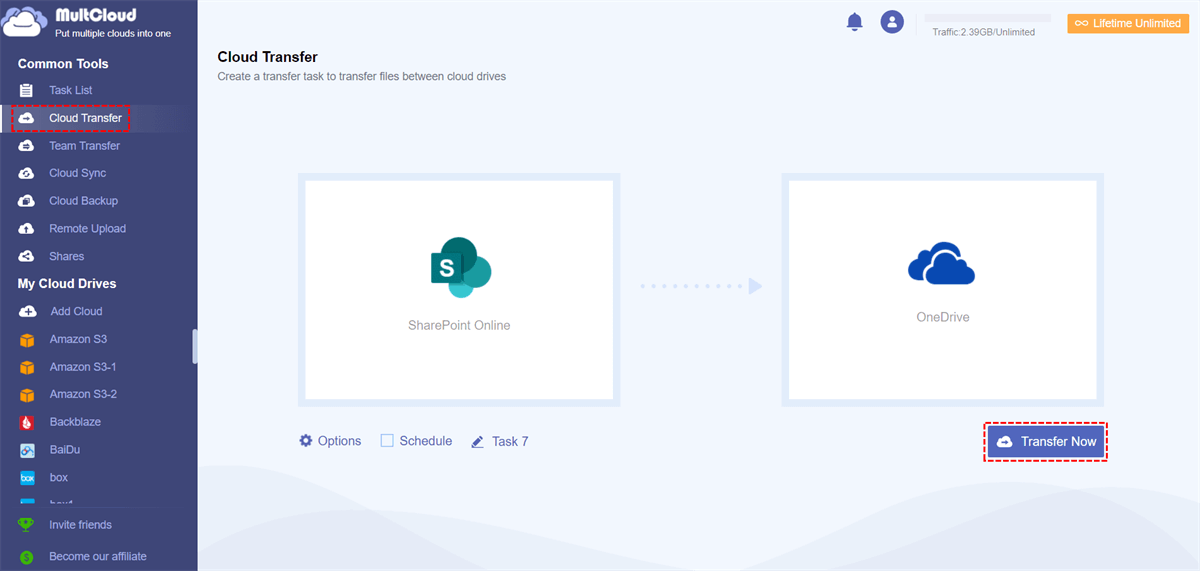Click the My Cloud Drives header
Viewport: 1200px width, 571px height.
coord(67,284)
